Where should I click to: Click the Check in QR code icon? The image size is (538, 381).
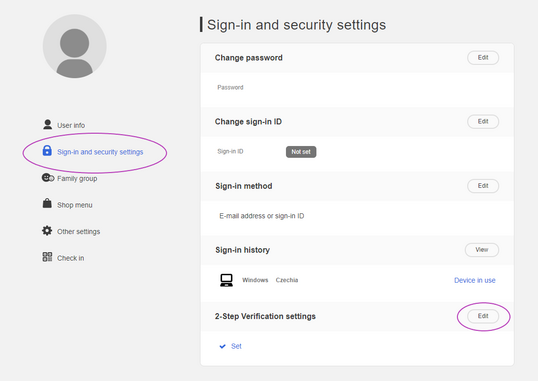coord(47,257)
